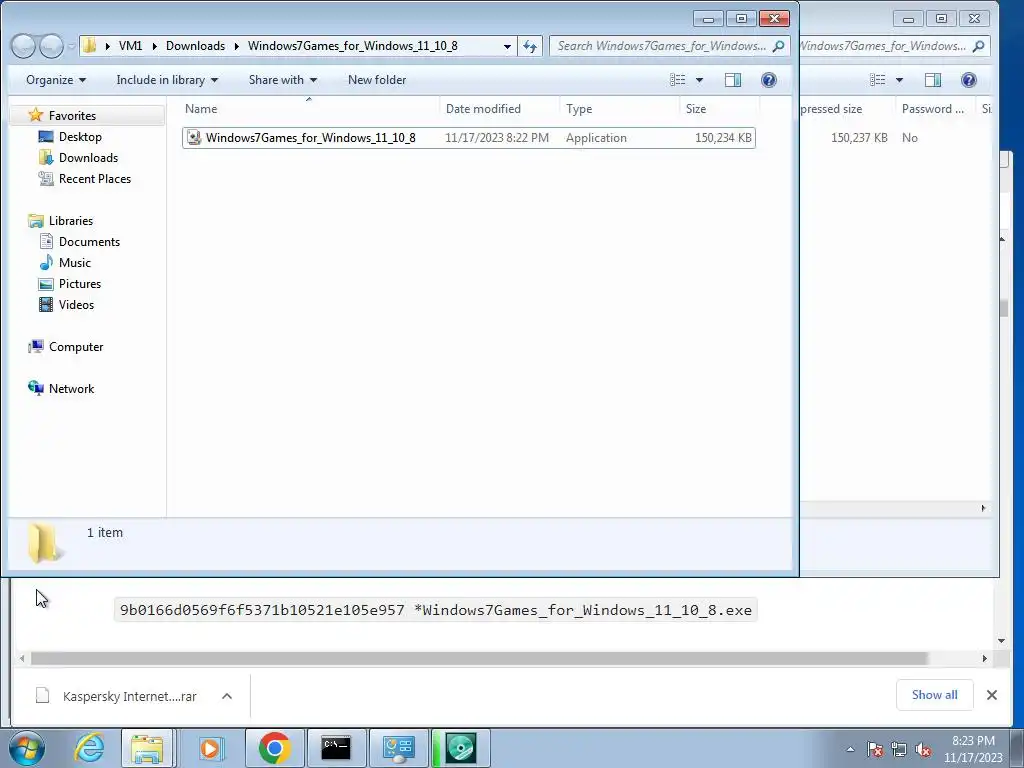Click the view icon in back archive window
Image resolution: width=1024 pixels, height=768 pixels.
coord(878,80)
